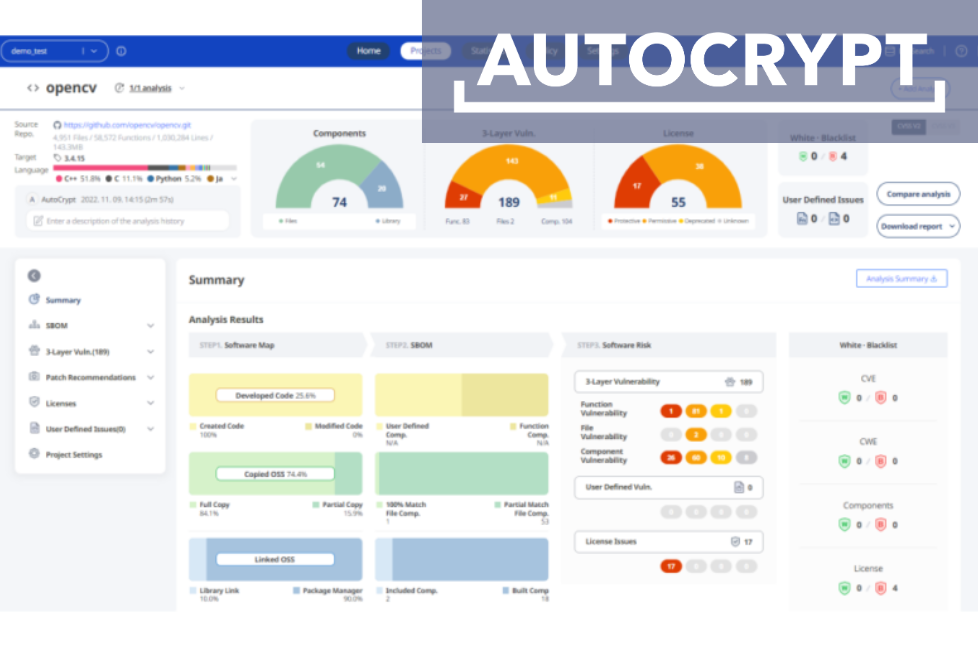Open 3-Layer Vuln.(189) in the sidebar
Screen dimensions: 978x646
click(77, 352)
